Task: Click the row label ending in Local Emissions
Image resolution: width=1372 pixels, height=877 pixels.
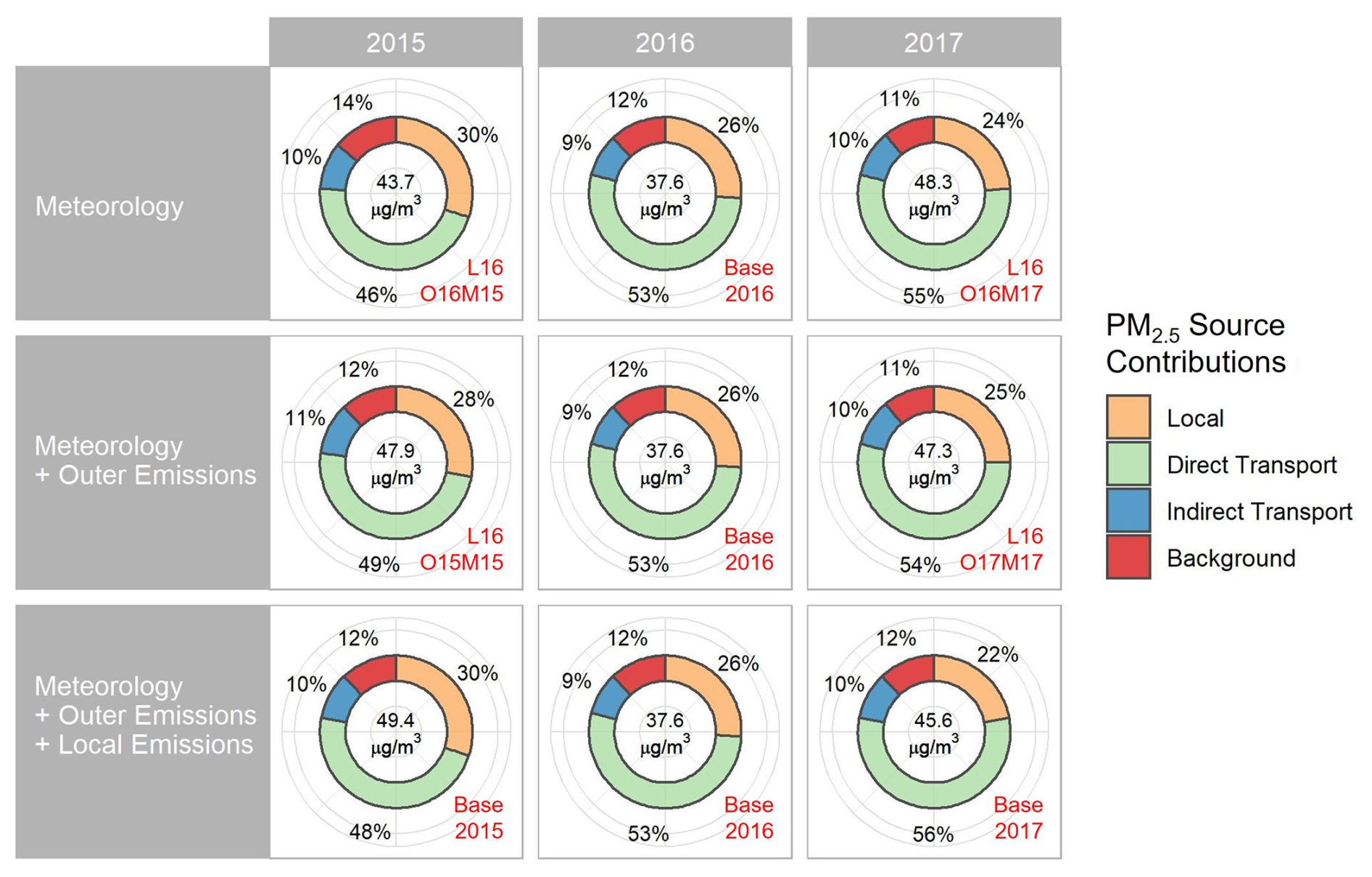Action: click(x=145, y=715)
